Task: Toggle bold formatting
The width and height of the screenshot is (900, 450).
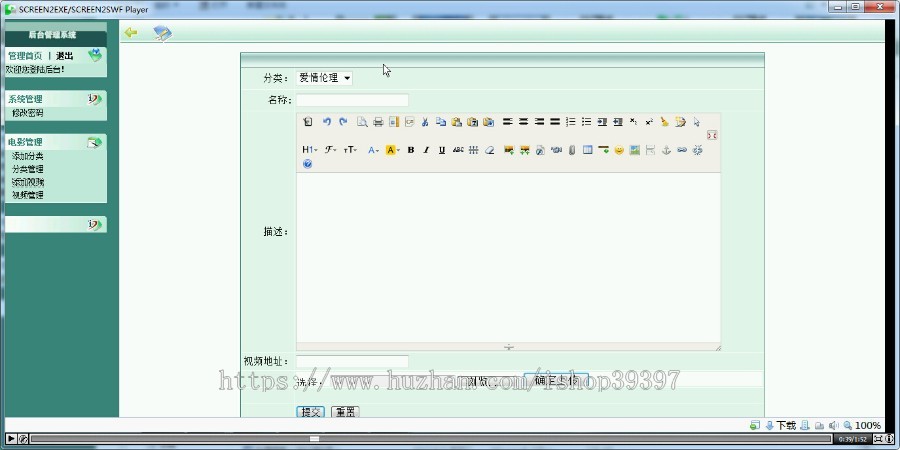Action: click(x=410, y=150)
